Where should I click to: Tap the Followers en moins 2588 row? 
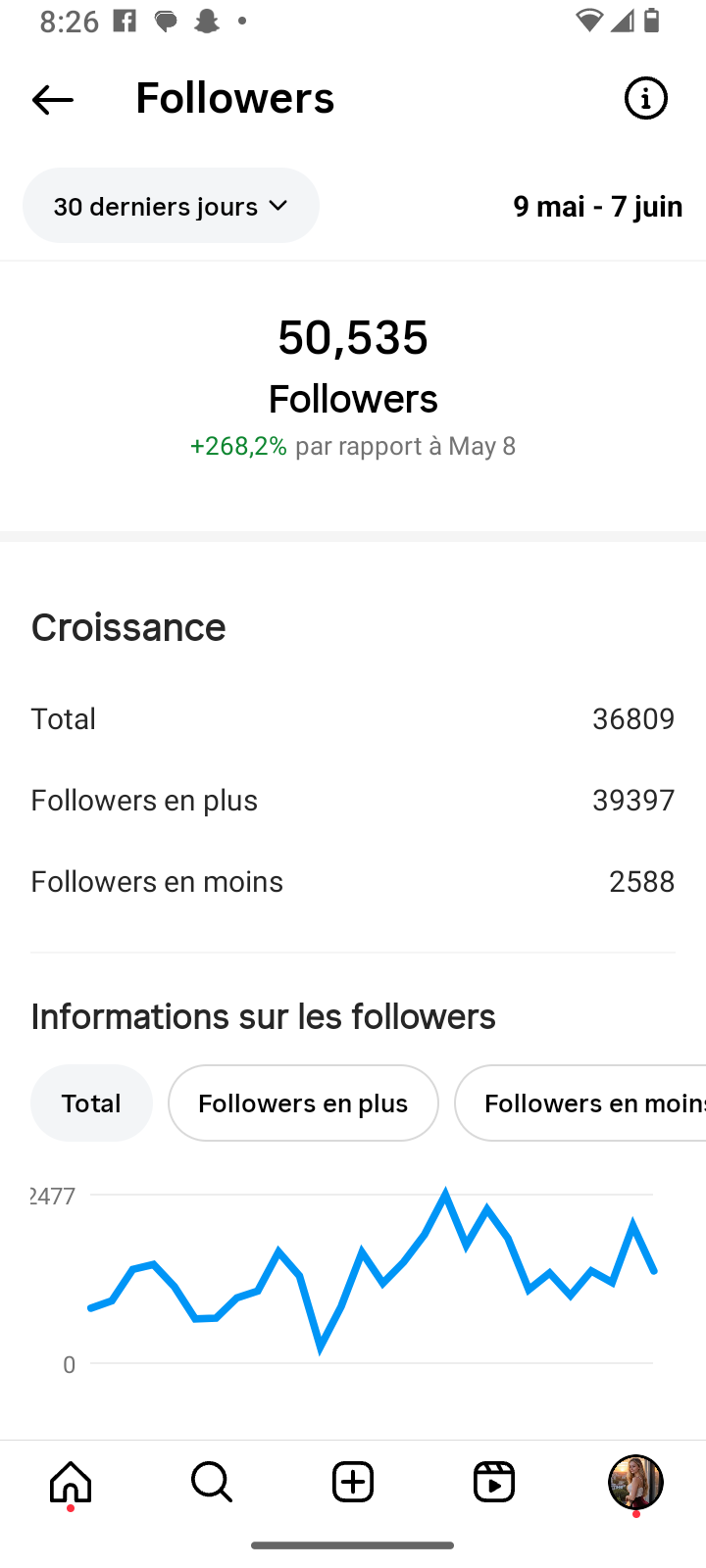coord(353,881)
